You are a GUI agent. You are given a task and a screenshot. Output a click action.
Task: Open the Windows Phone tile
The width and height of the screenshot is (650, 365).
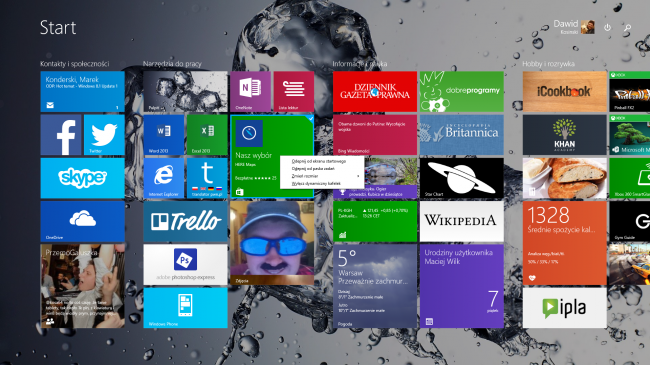pos(185,307)
